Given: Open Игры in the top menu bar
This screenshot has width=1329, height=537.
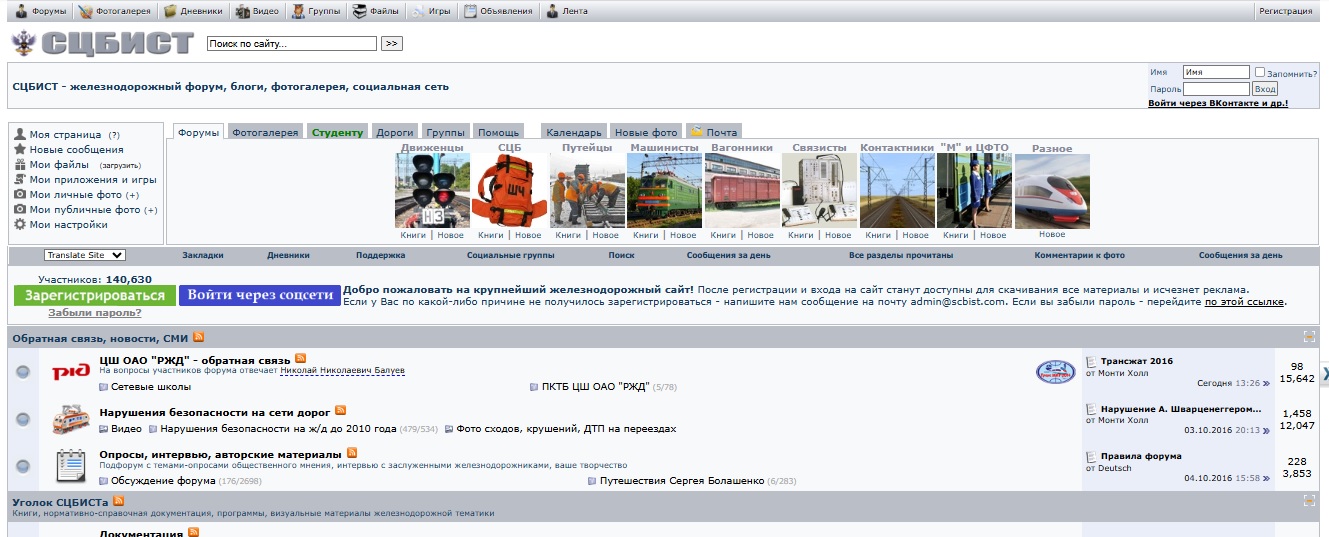Looking at the screenshot, I should click(x=431, y=11).
